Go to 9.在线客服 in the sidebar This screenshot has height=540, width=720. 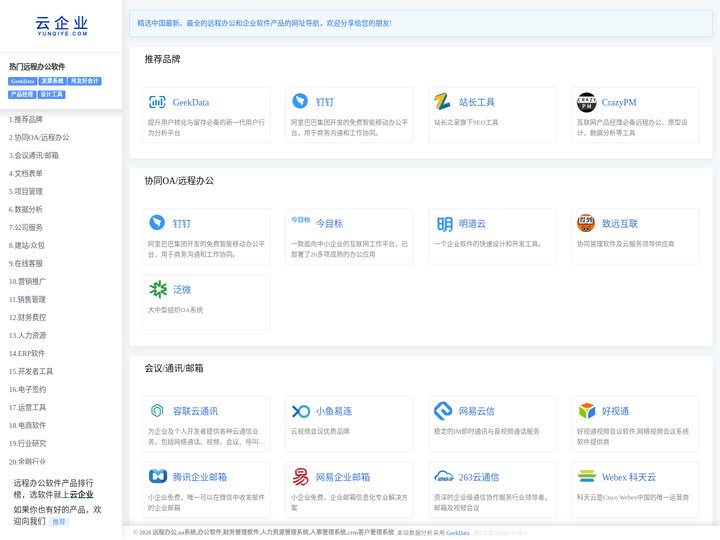[26, 263]
